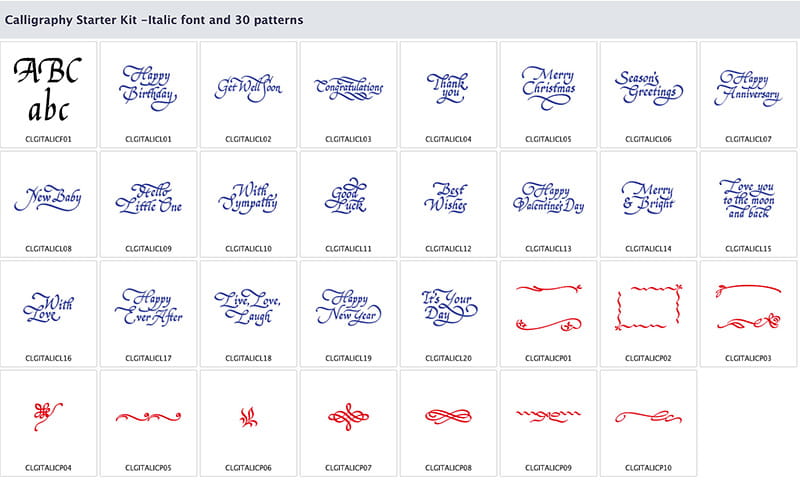Select the Good Luck calligraphy tile
Image resolution: width=800 pixels, height=480 pixels.
point(348,198)
